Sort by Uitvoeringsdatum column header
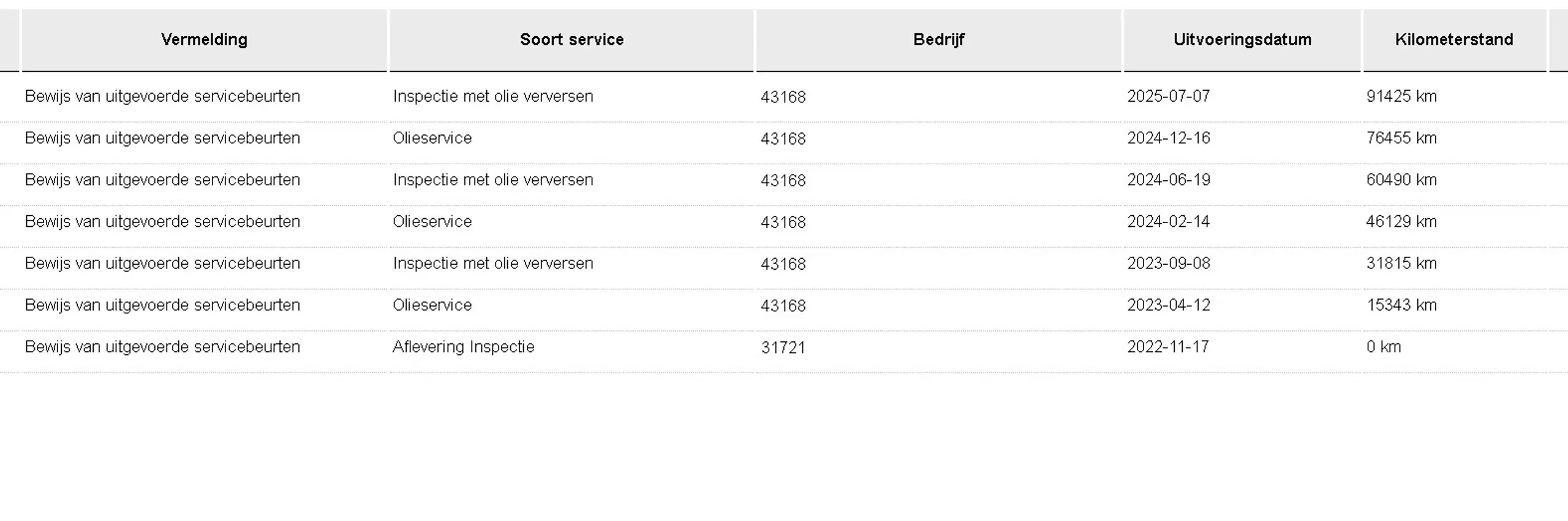The width and height of the screenshot is (1568, 521). coord(1242,40)
